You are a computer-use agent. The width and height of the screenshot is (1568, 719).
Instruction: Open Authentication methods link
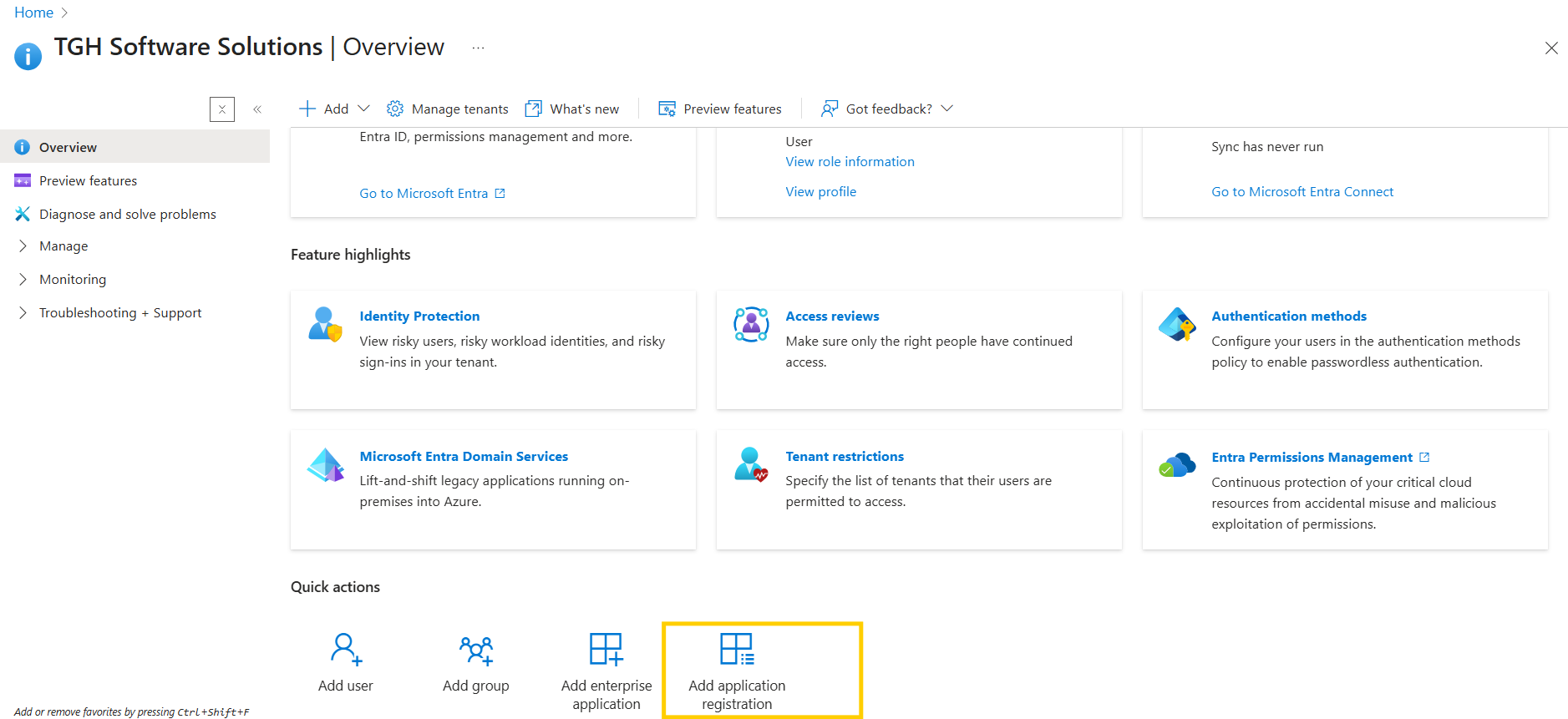pos(1289,316)
